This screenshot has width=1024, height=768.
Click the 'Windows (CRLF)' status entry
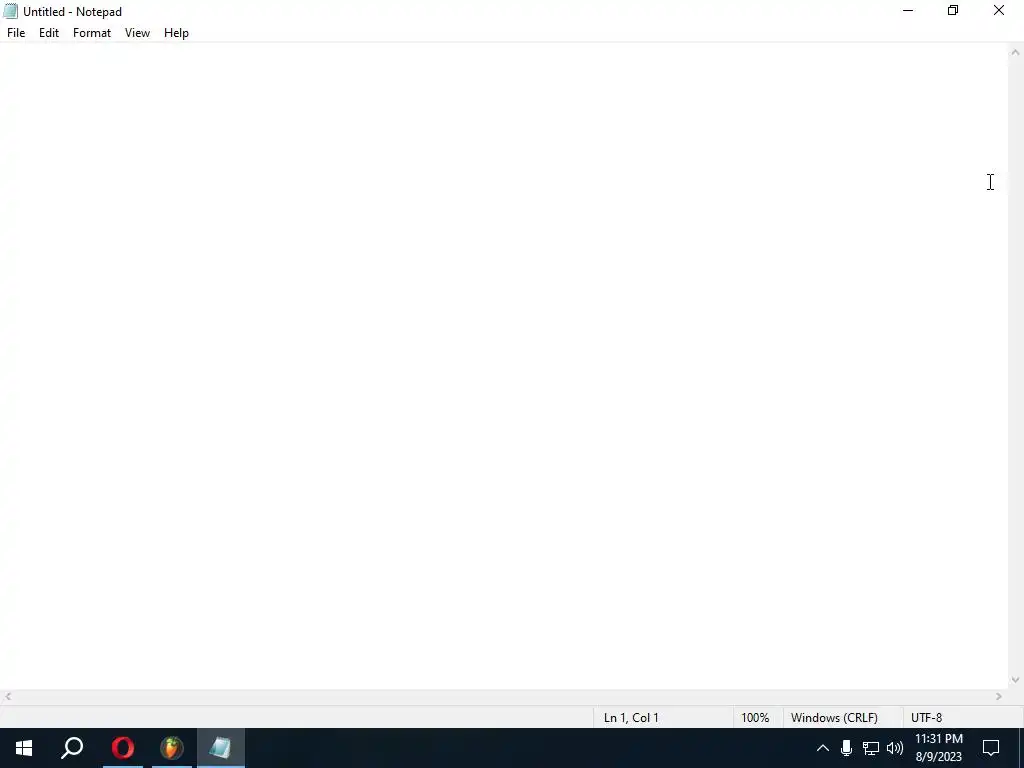click(x=834, y=718)
